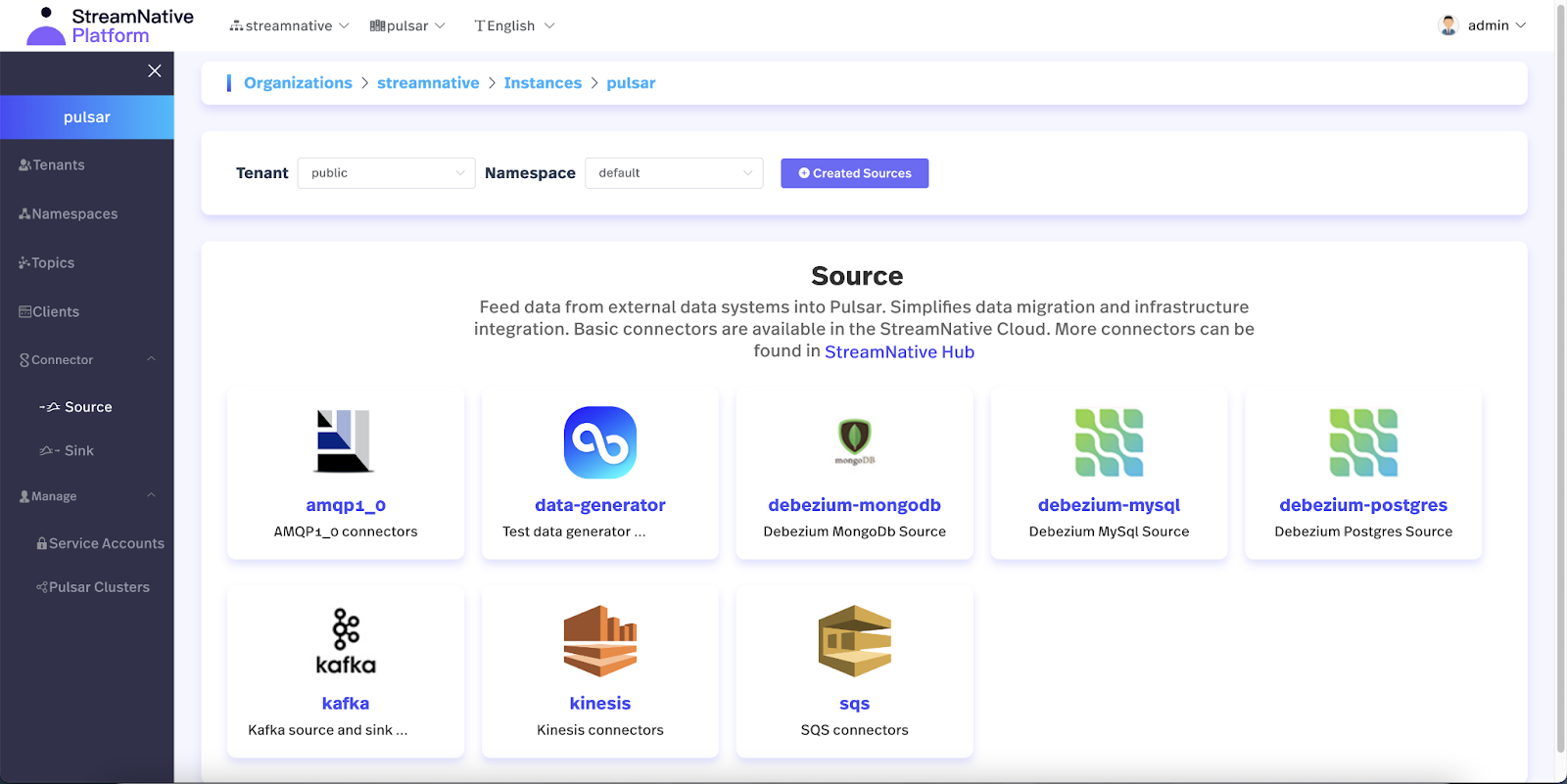Click the Clients sidebar icon
1567x784 pixels.
pos(25,312)
